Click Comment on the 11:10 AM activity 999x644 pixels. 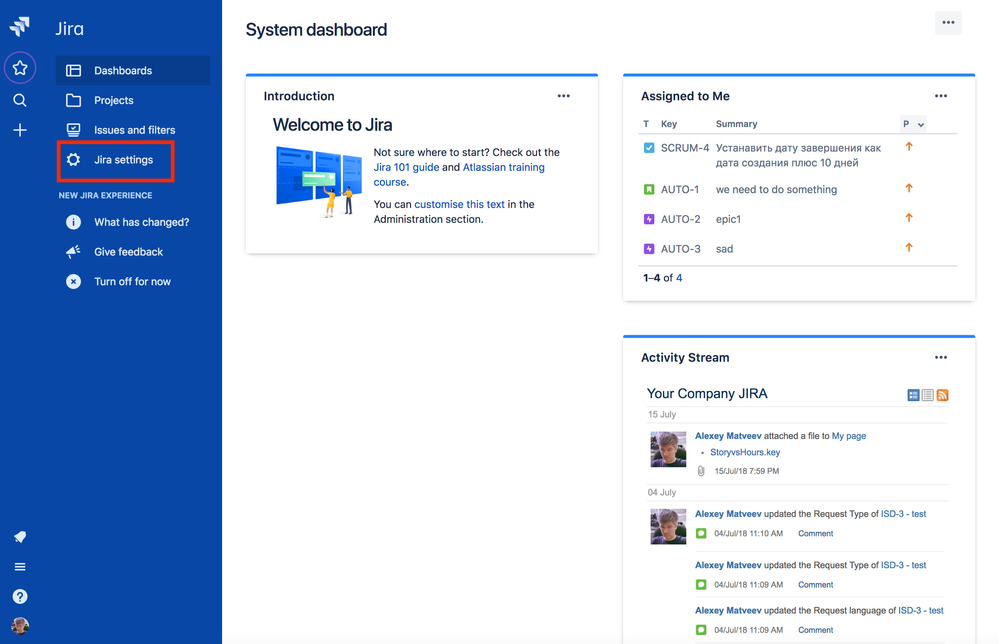816,533
